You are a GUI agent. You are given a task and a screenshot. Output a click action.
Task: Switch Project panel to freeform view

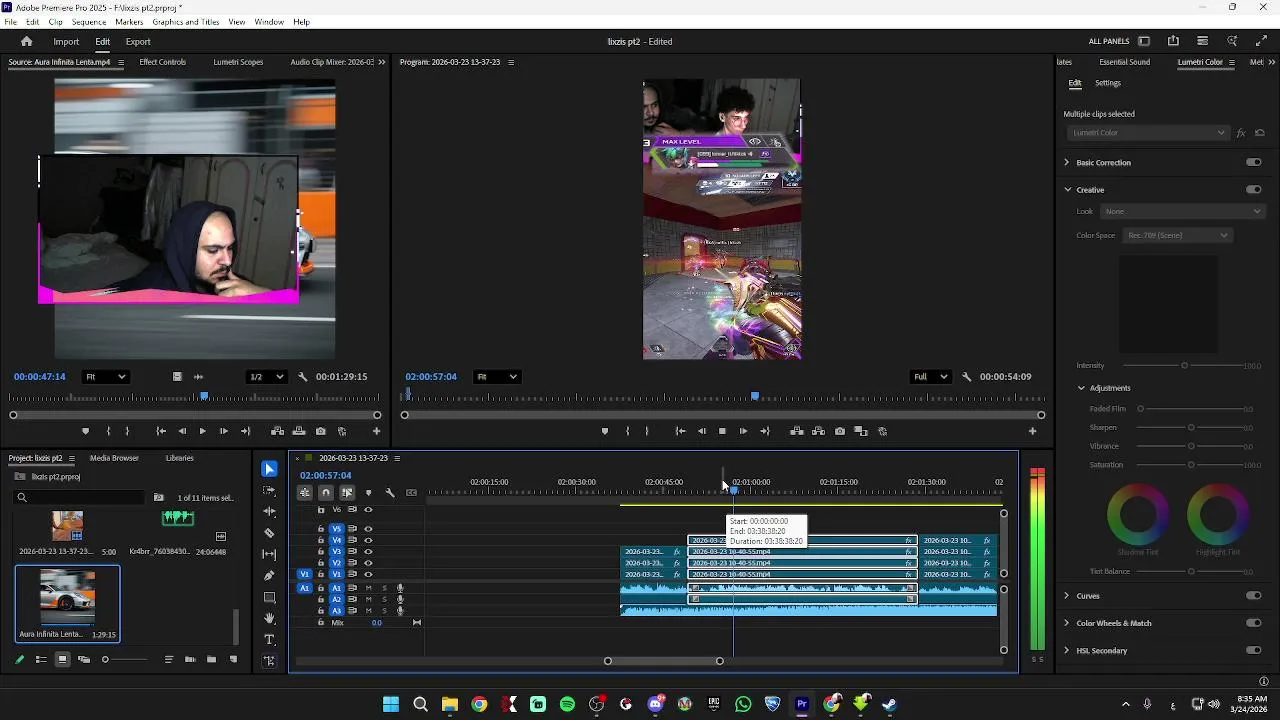coord(84,659)
